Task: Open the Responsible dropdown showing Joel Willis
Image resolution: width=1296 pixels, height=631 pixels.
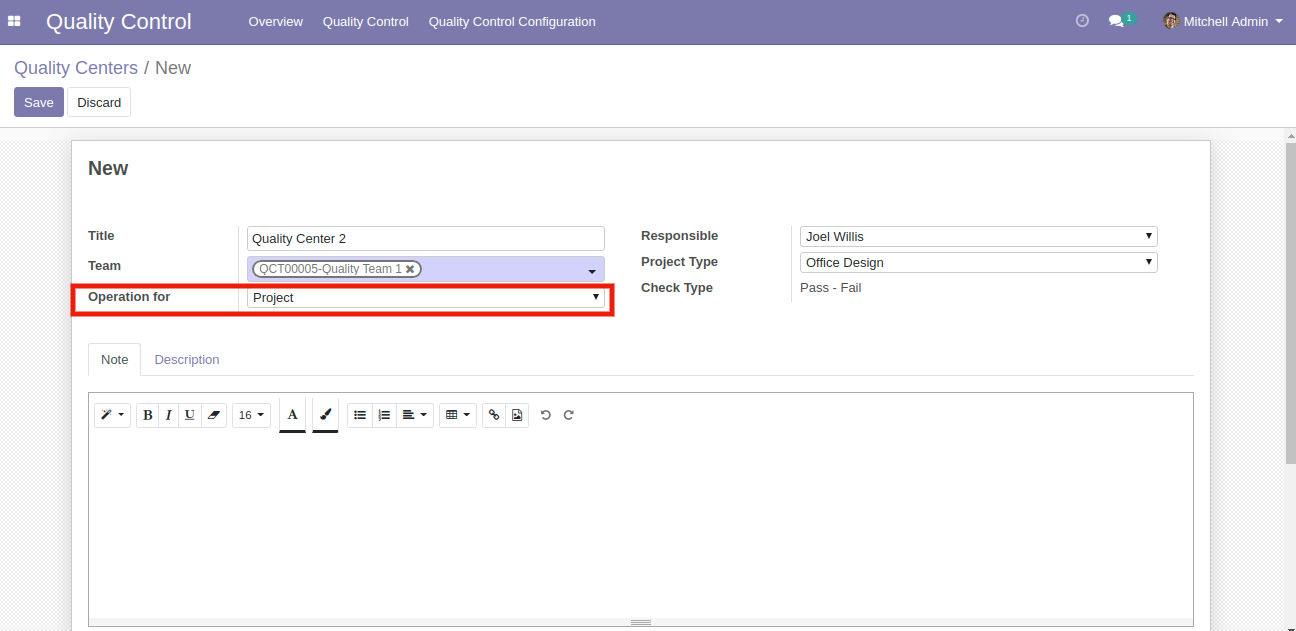Action: point(978,237)
